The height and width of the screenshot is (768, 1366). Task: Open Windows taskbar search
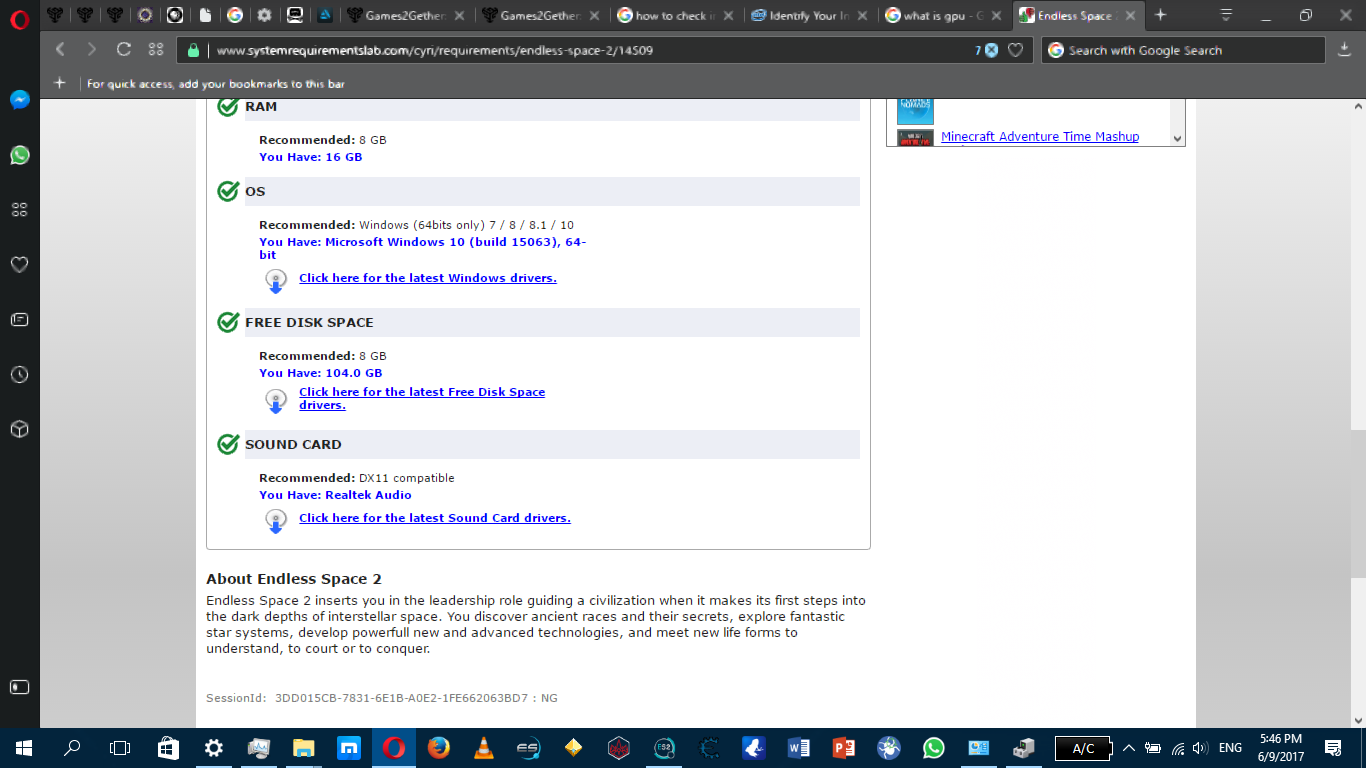click(x=72, y=748)
